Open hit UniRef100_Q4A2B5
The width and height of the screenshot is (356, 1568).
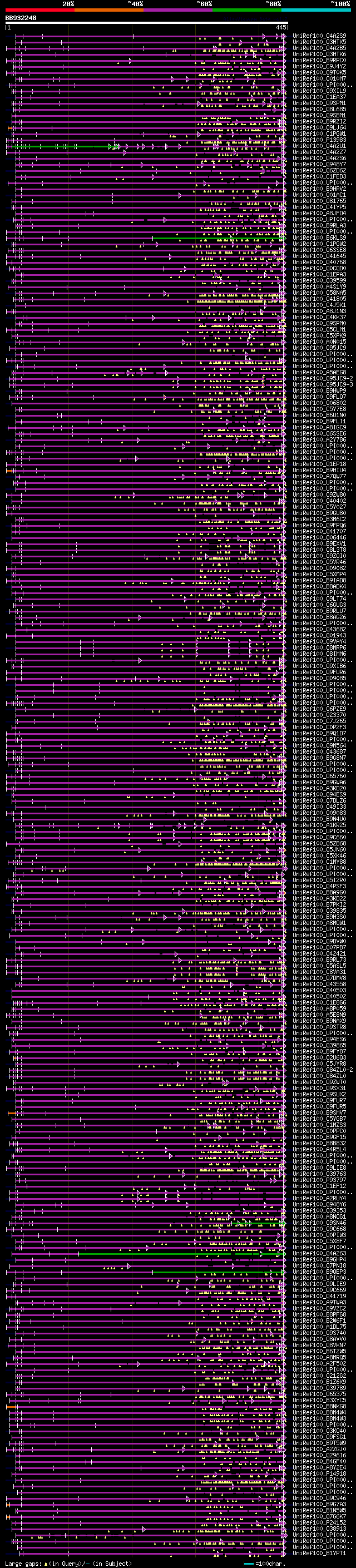(x=319, y=48)
